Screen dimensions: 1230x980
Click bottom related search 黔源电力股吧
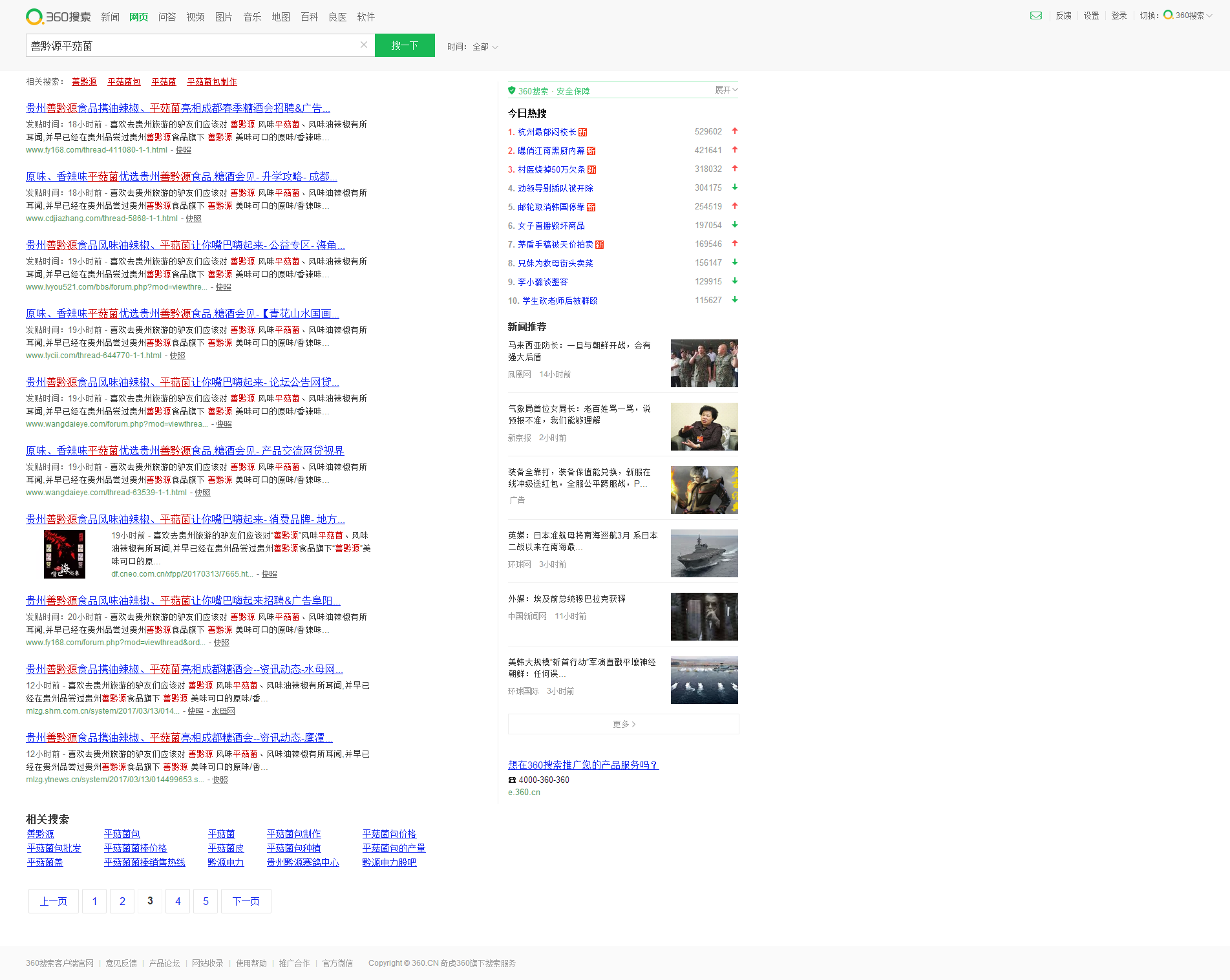(390, 862)
